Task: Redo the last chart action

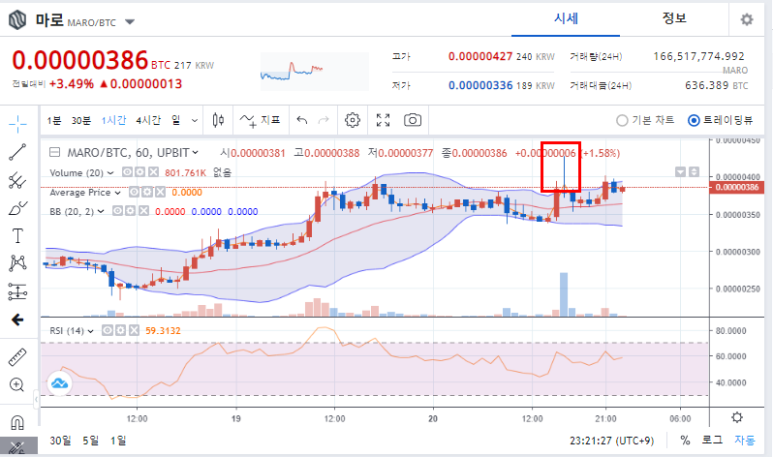Action: click(323, 120)
